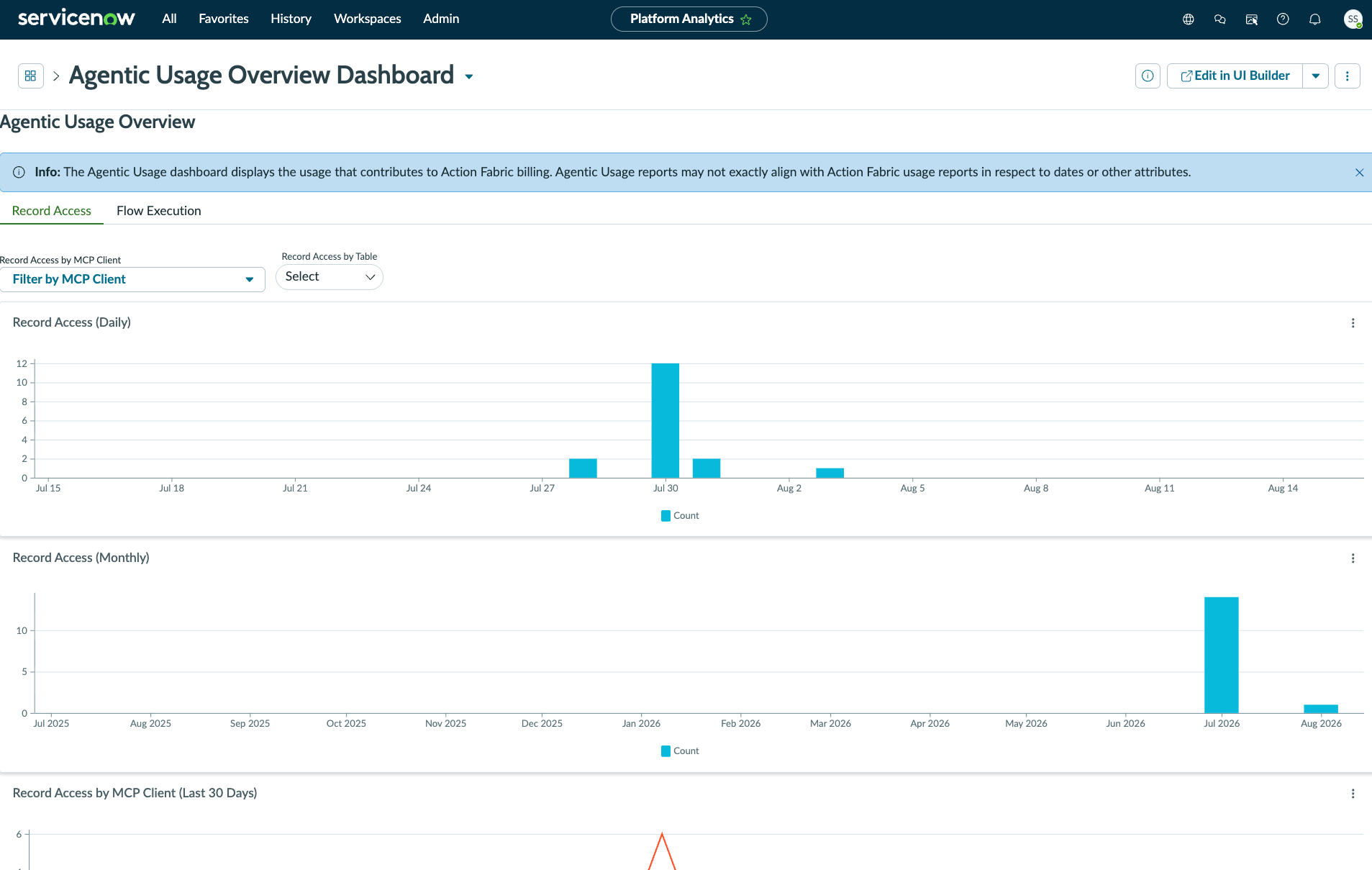Click the dashboards grid icon

30,76
